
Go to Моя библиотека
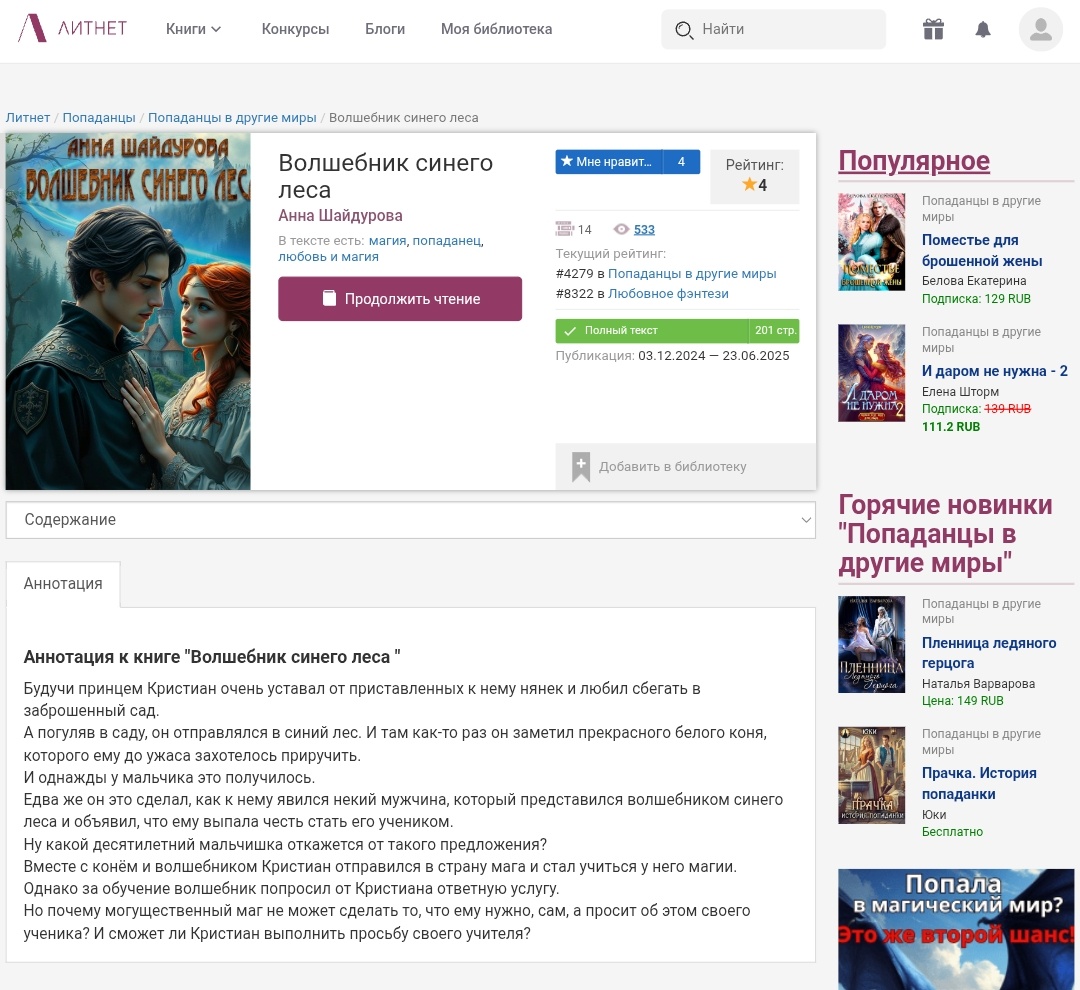click(497, 29)
